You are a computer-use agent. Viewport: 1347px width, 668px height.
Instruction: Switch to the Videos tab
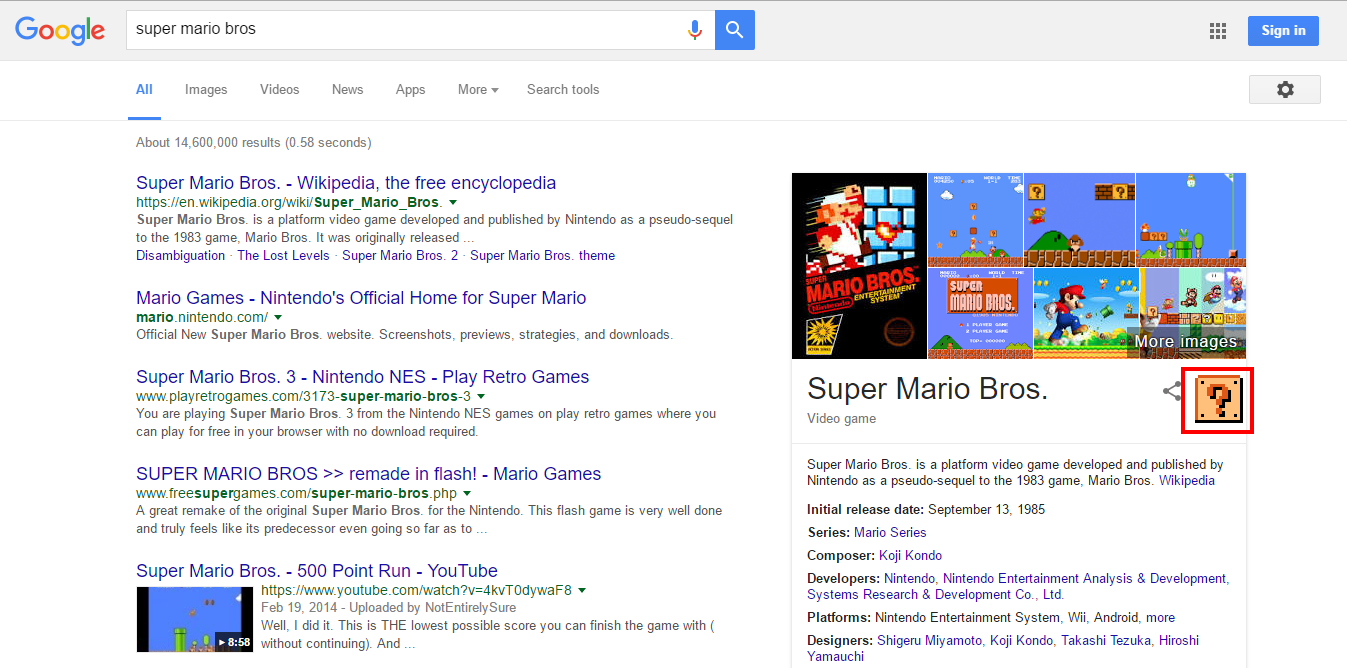click(x=279, y=89)
